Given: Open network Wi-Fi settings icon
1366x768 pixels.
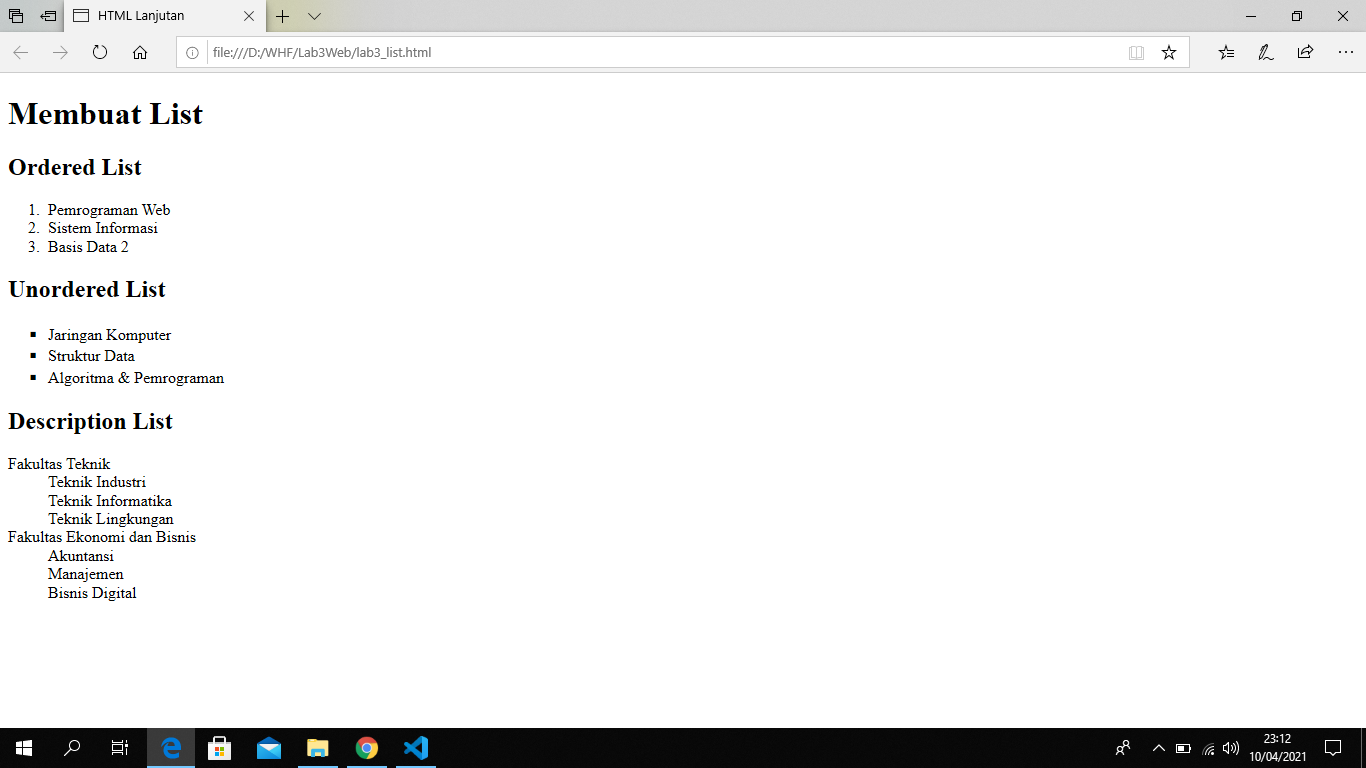Looking at the screenshot, I should click(x=1208, y=748).
